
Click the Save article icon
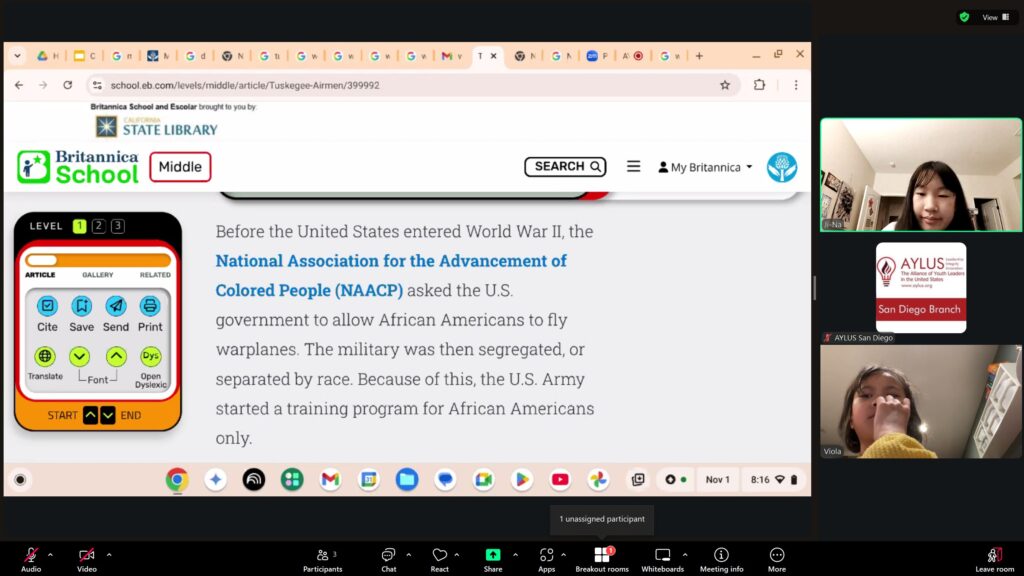click(x=82, y=306)
